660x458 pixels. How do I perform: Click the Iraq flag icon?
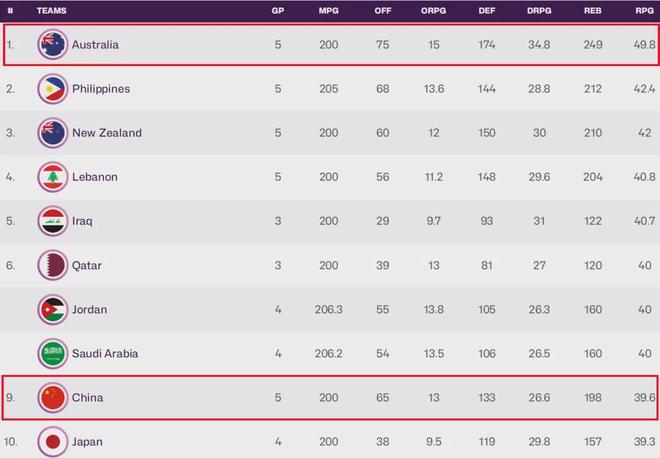coord(53,221)
